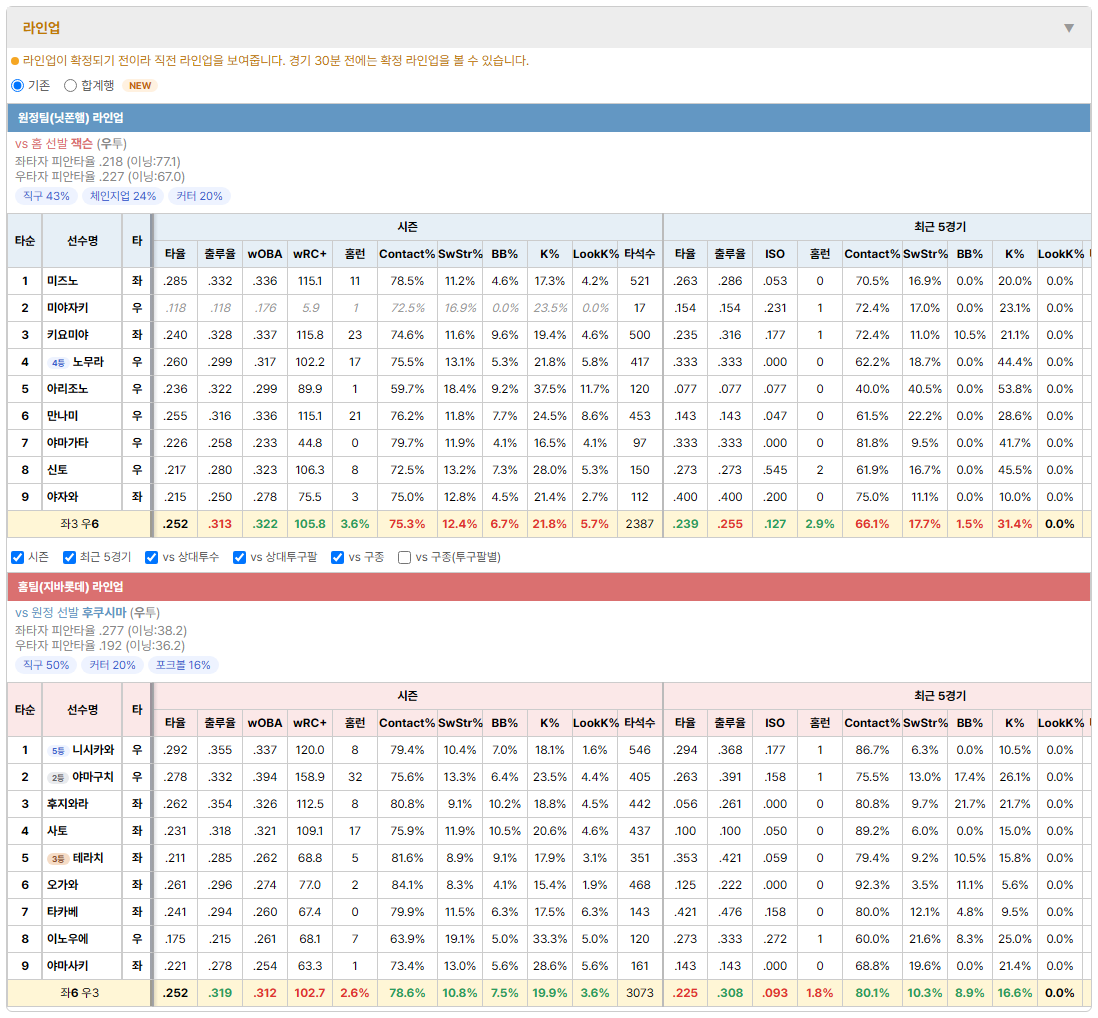This screenshot has height=1018, width=1098.
Task: Toggle the vs 상대투수 checkbox
Action: pyautogui.click(x=151, y=557)
